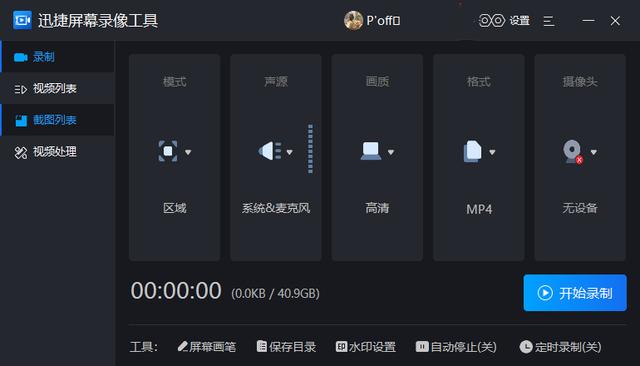This screenshot has width=640, height=366.
Task: Close the recorder window
Action: coord(615,21)
